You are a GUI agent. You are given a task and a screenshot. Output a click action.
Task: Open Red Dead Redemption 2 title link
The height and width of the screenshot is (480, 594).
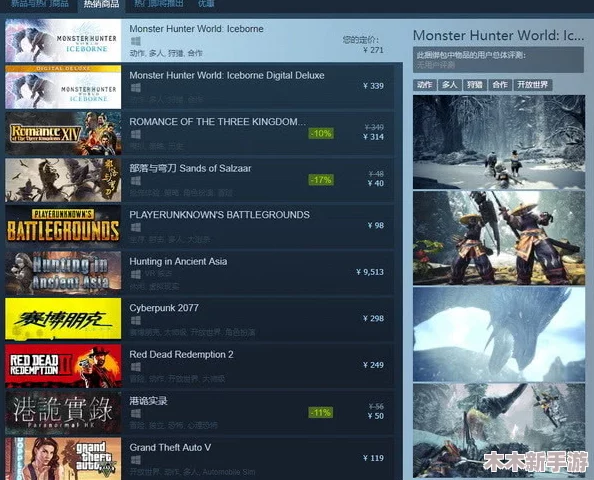181,355
